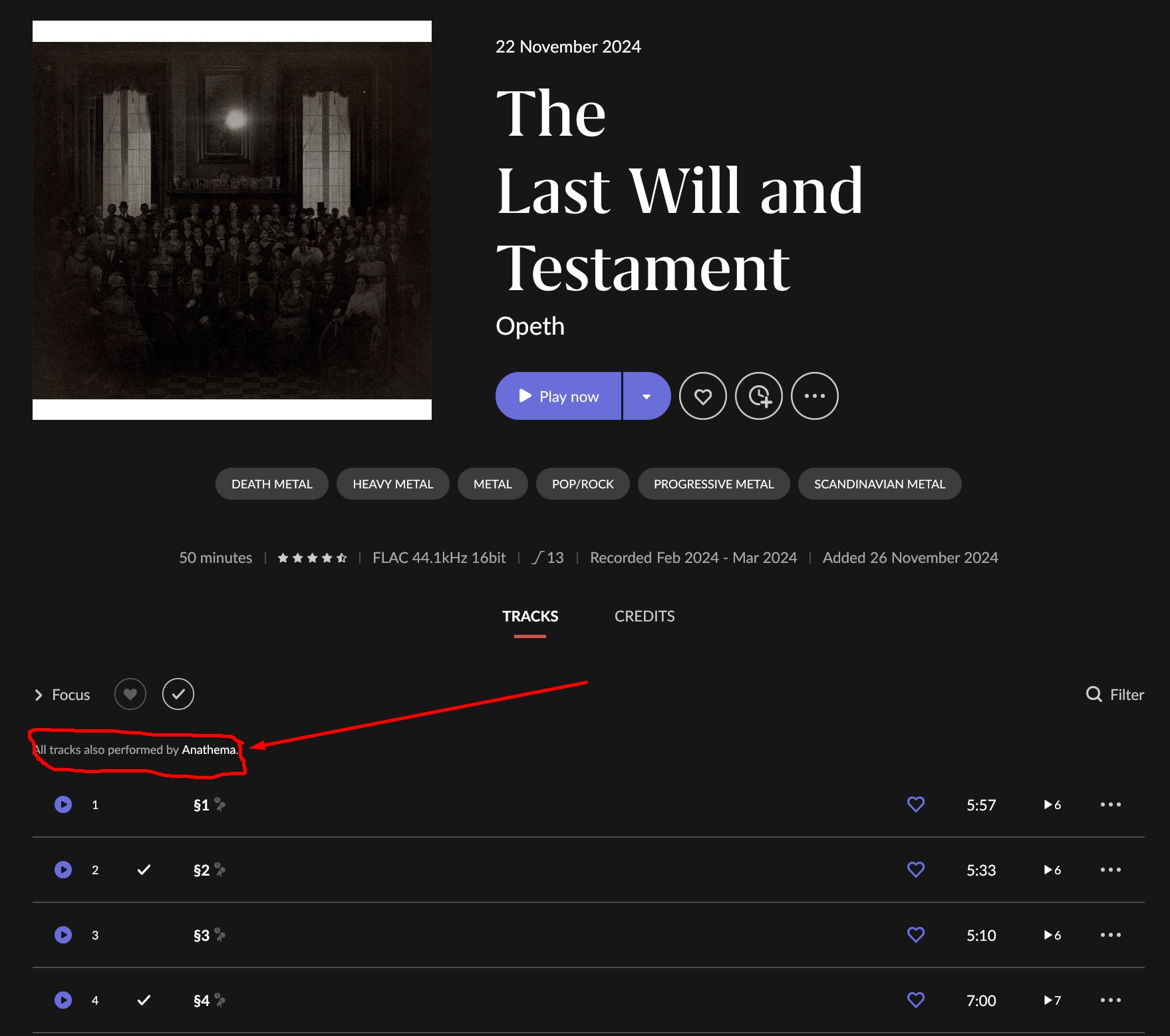Click the add-to-queue clock icon
The width and height of the screenshot is (1170, 1036).
click(758, 396)
